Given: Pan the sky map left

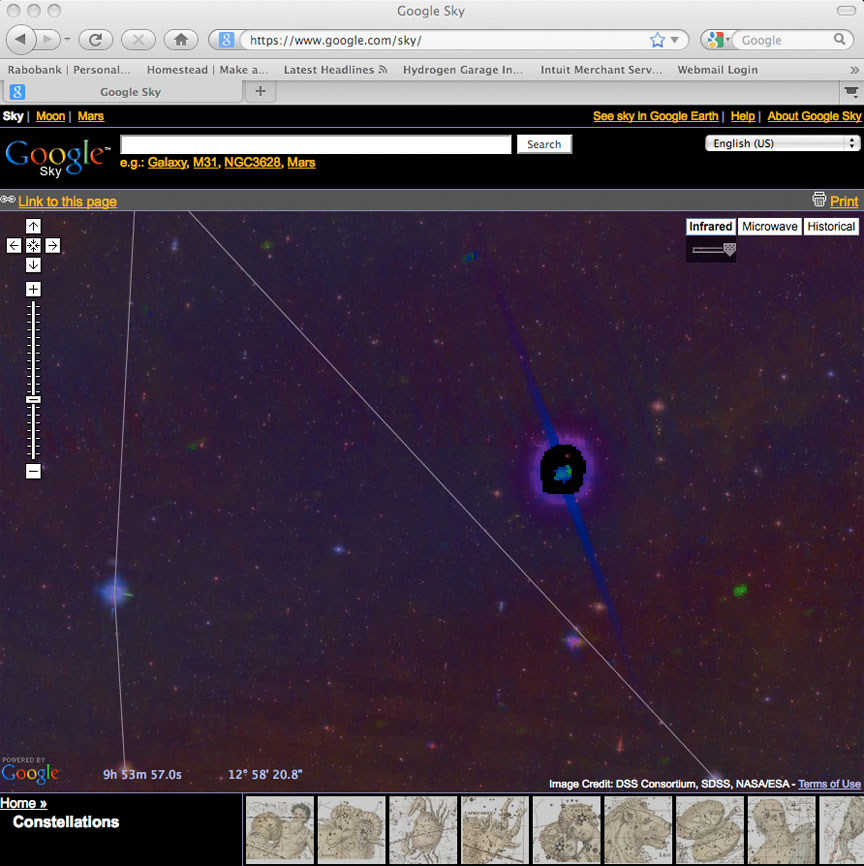Looking at the screenshot, I should [x=14, y=245].
